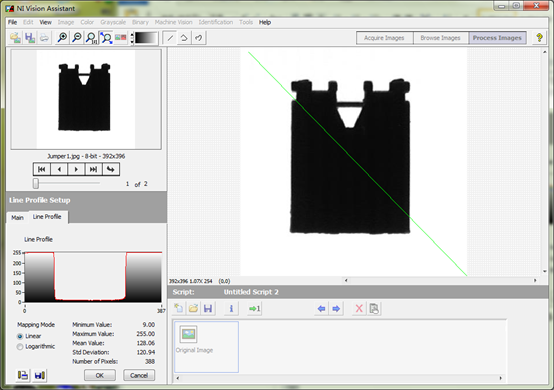Image resolution: width=554 pixels, height=390 pixels.
Task: Move to next script step
Action: (x=336, y=308)
